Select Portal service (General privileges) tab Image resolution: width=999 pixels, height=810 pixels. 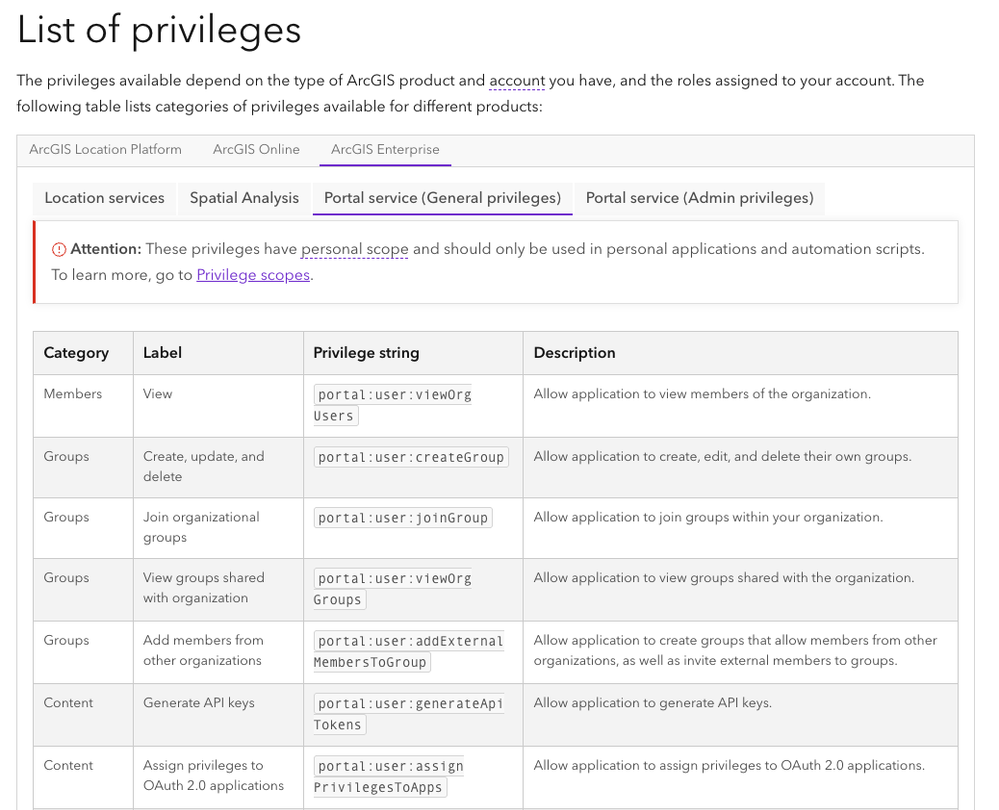point(442,198)
